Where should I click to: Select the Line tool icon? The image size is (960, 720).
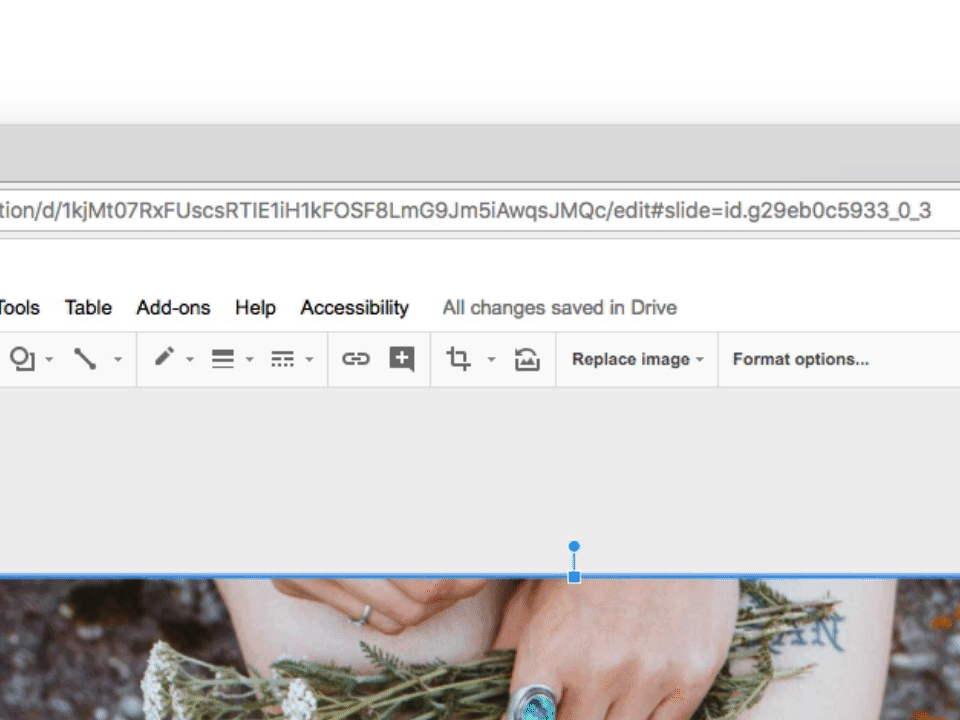84,359
